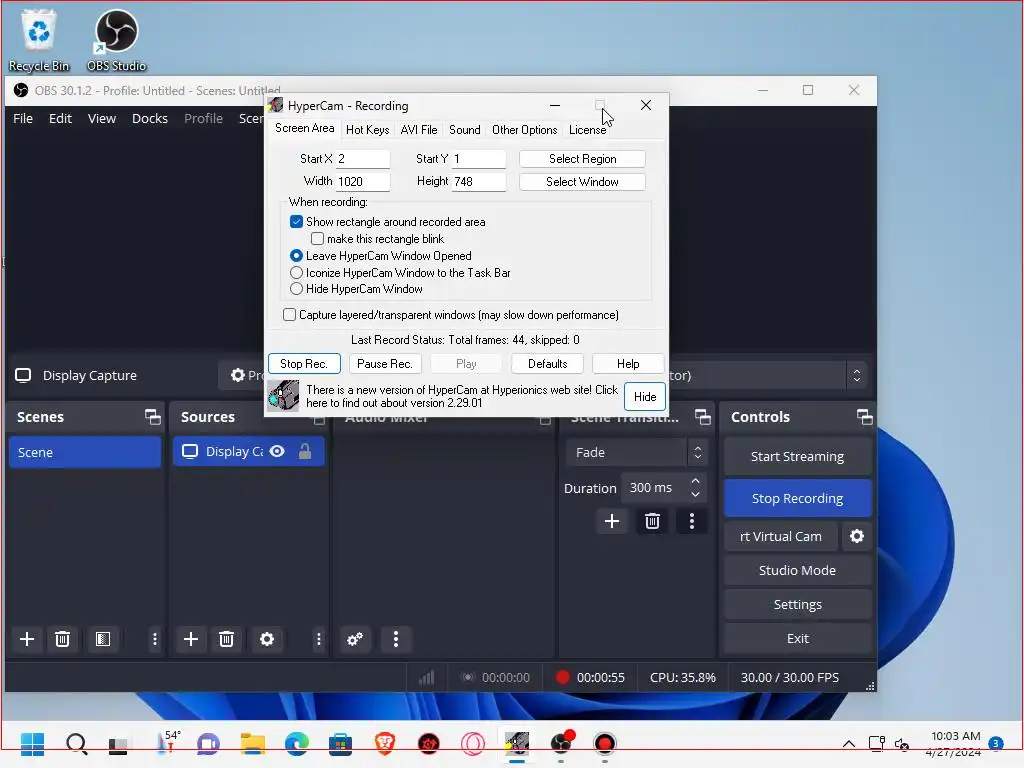The image size is (1024, 768).
Task: Click the HyperCam icon in the taskbar
Action: [x=517, y=743]
